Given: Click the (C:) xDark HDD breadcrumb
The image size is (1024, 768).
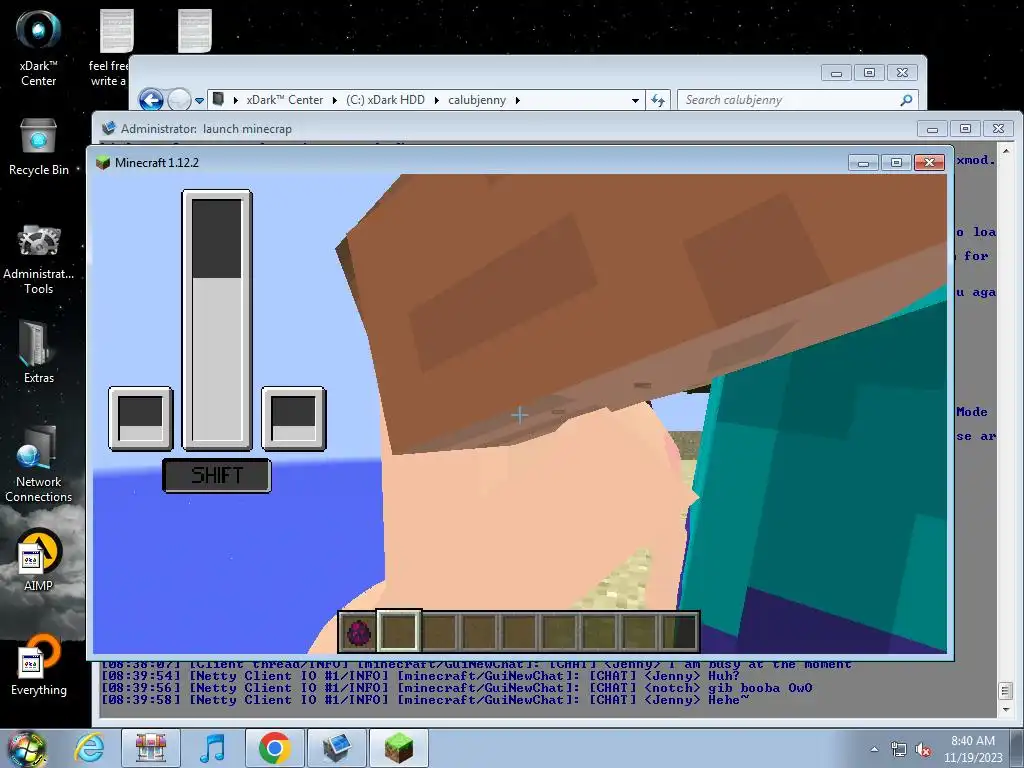Looking at the screenshot, I should (x=385, y=100).
